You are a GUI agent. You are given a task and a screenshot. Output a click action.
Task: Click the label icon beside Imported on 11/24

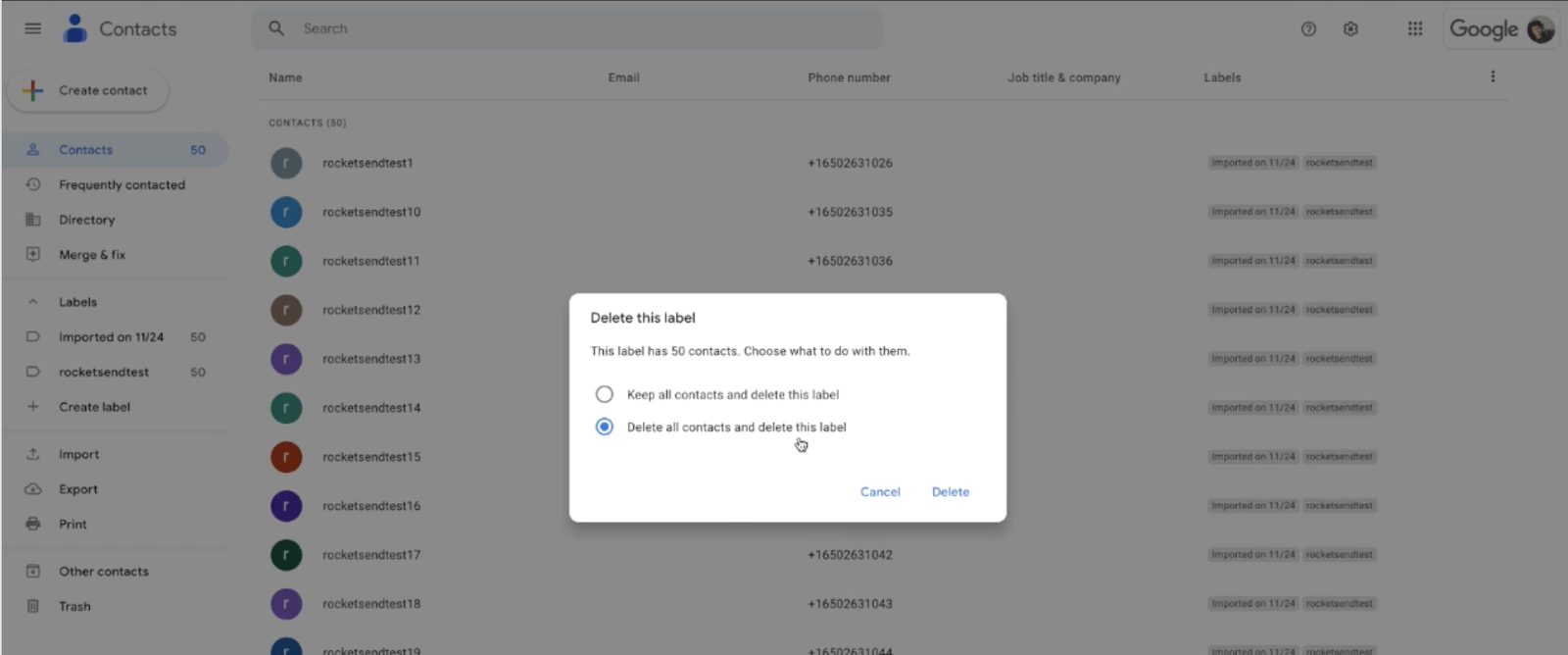(x=33, y=336)
